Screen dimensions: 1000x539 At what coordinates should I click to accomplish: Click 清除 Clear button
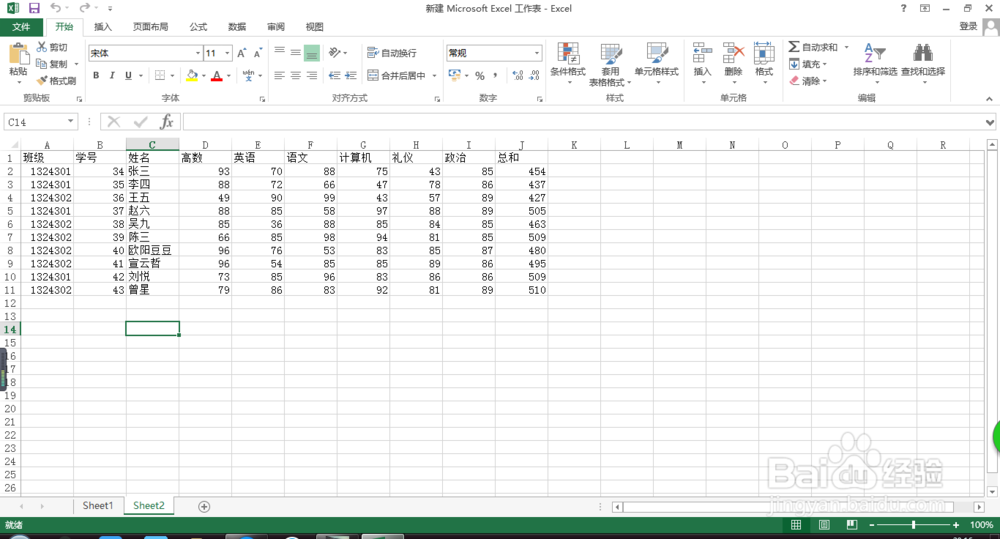click(807, 81)
